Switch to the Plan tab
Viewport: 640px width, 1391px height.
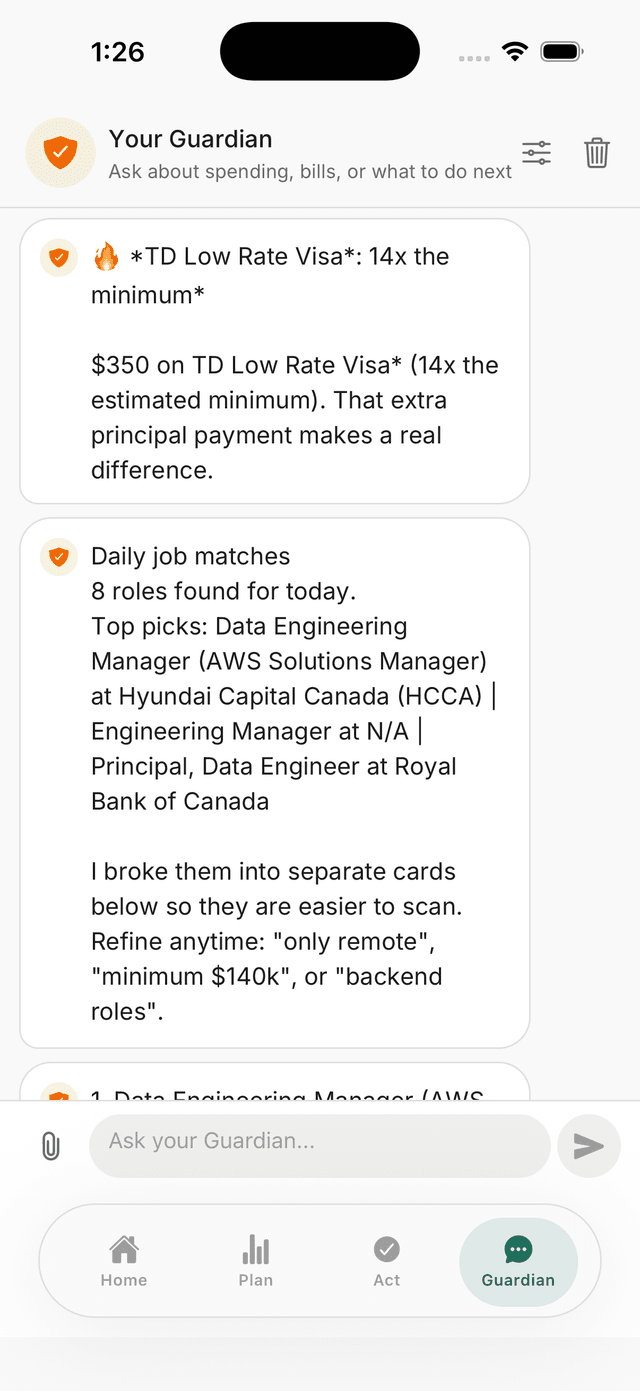pyautogui.click(x=255, y=1260)
